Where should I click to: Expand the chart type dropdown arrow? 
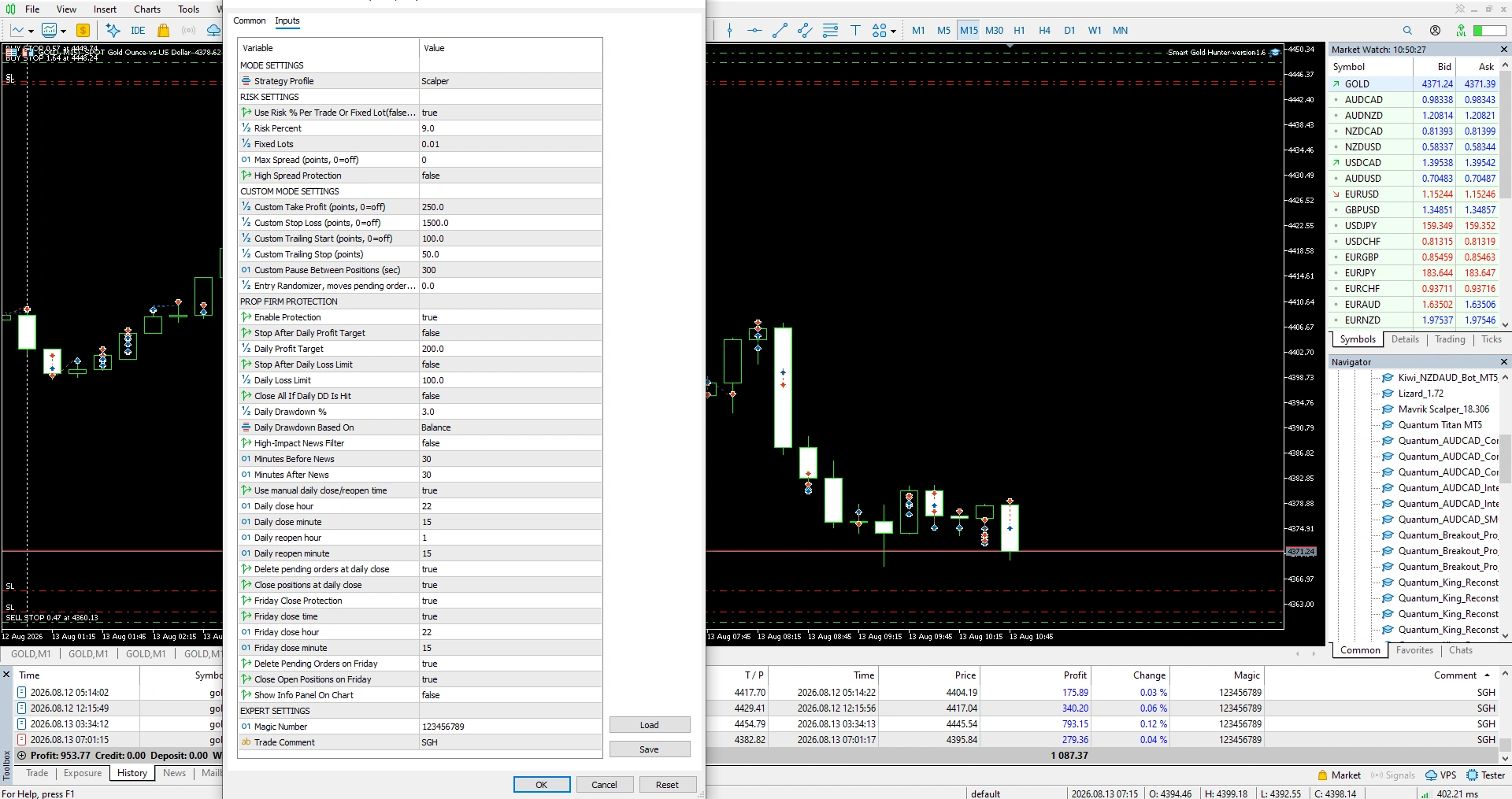click(31, 31)
